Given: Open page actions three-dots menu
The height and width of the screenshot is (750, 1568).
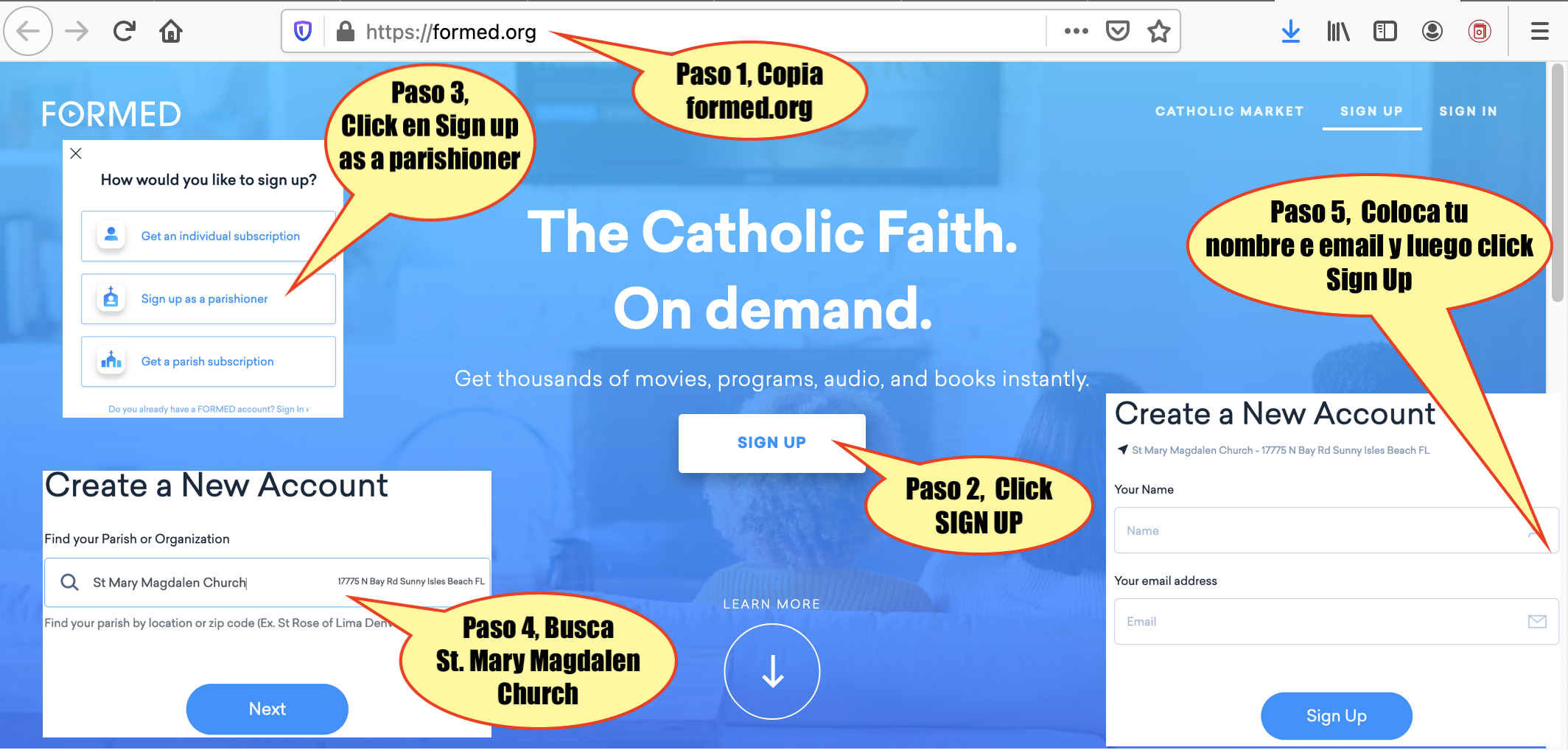Looking at the screenshot, I should pos(1076,31).
